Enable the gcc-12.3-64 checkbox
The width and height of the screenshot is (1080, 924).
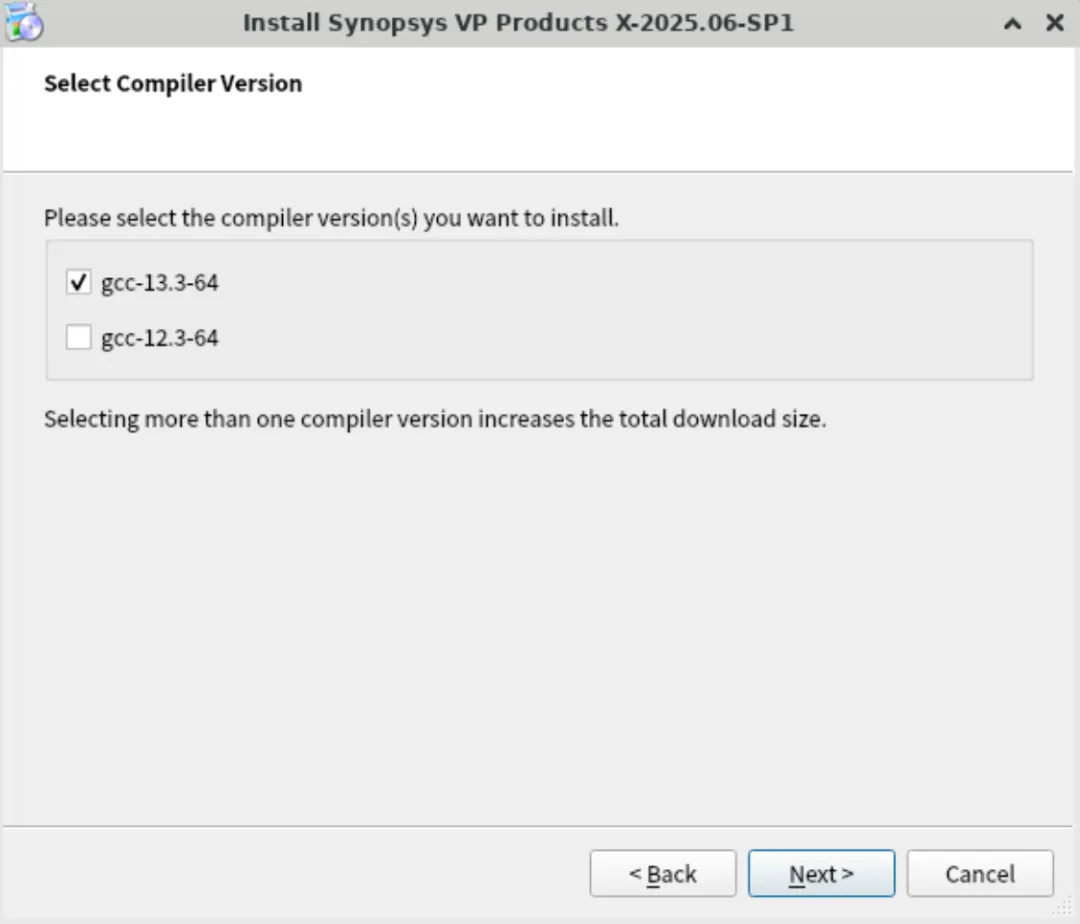(x=79, y=337)
